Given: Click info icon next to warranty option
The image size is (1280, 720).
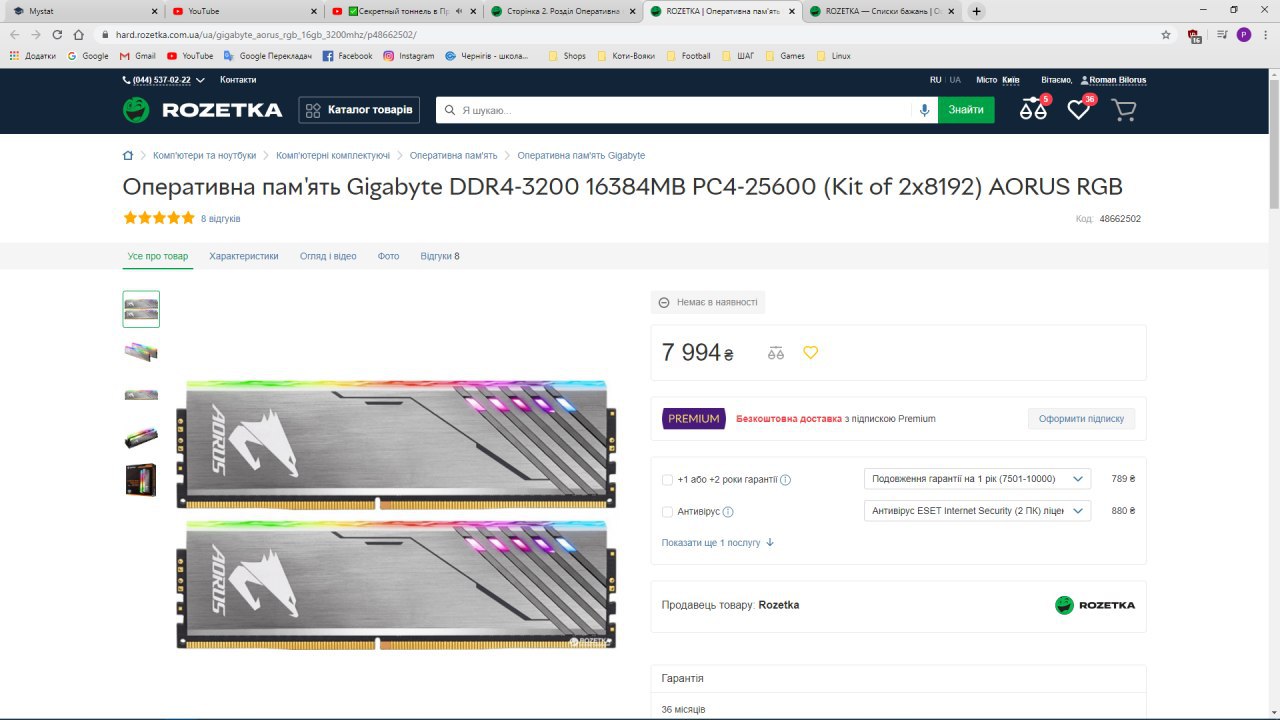Looking at the screenshot, I should pyautogui.click(x=785, y=480).
